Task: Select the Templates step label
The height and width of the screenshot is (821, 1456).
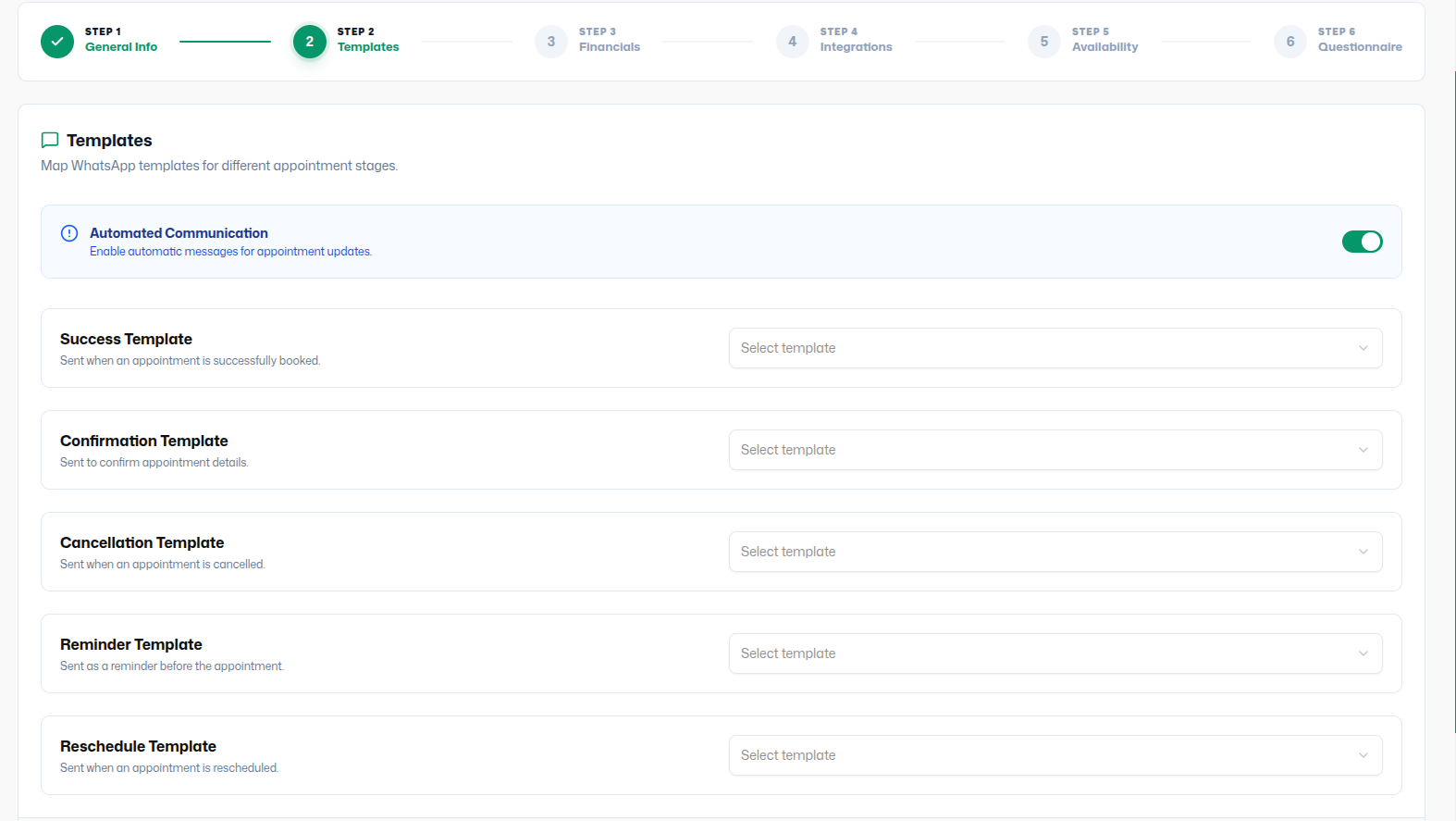Action: [x=368, y=47]
